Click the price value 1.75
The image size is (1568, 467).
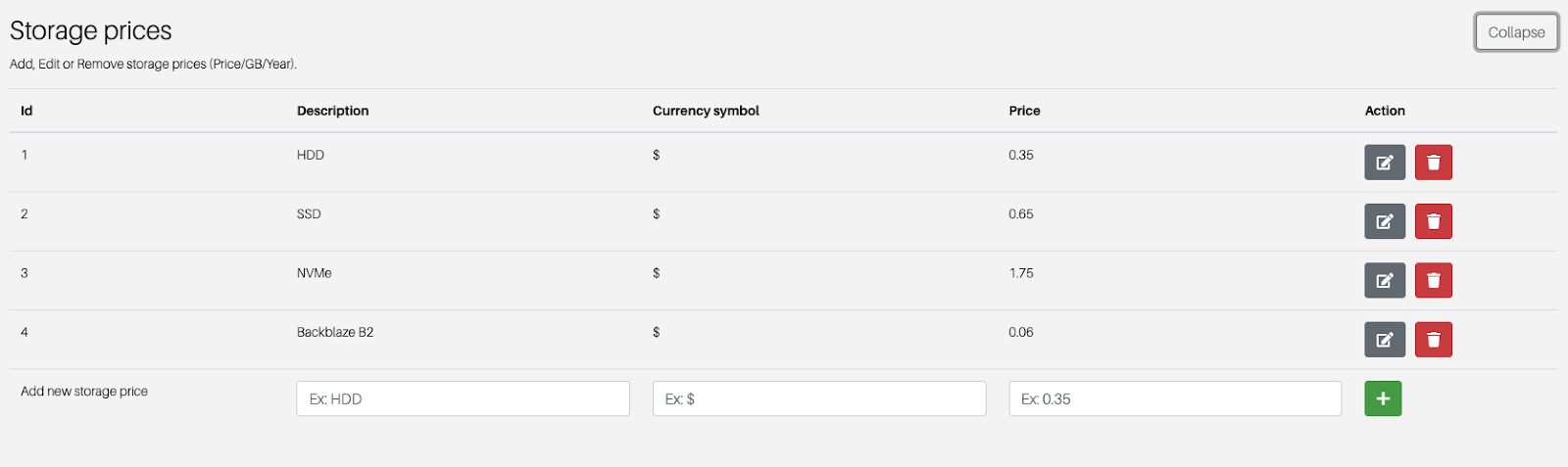coord(1021,273)
